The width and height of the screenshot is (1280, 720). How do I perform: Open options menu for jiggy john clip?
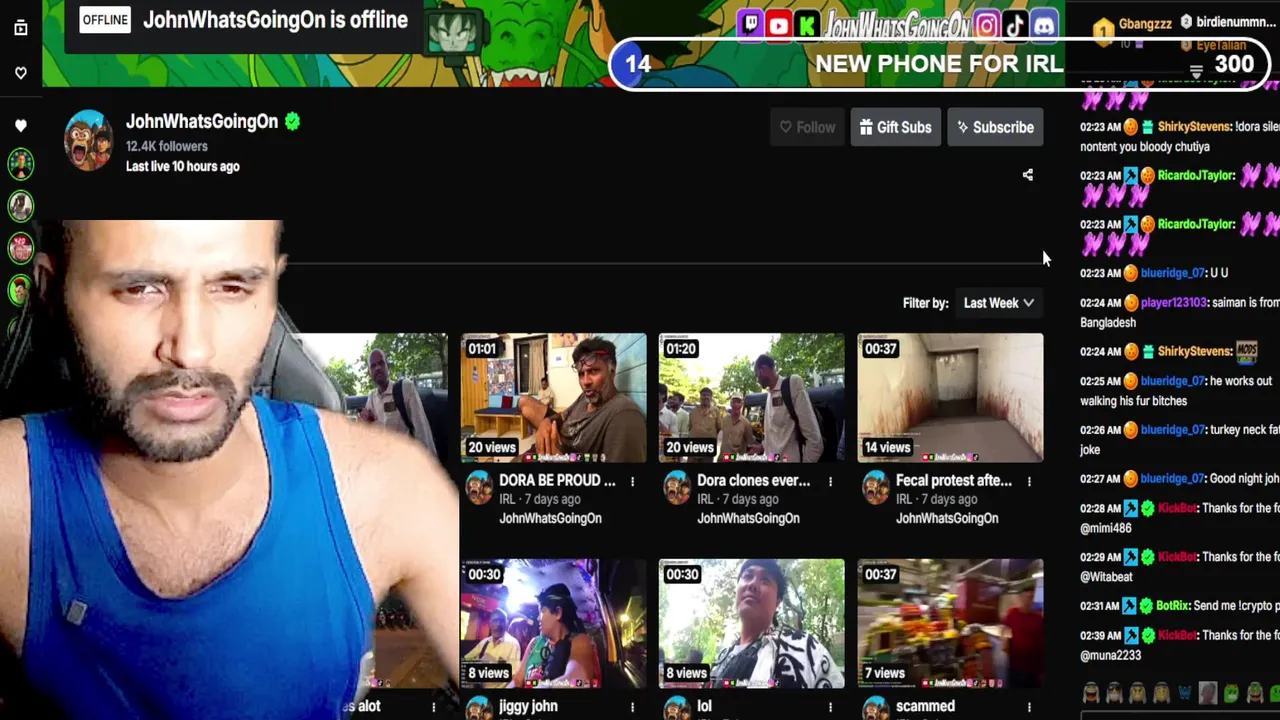tap(632, 707)
